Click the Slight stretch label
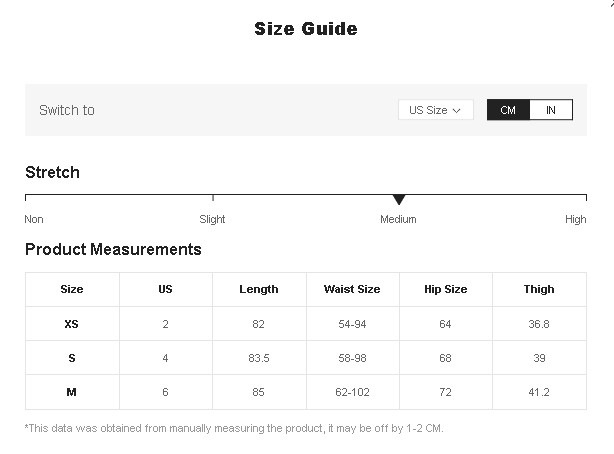Image resolution: width=614 pixels, height=454 pixels. 212,219
